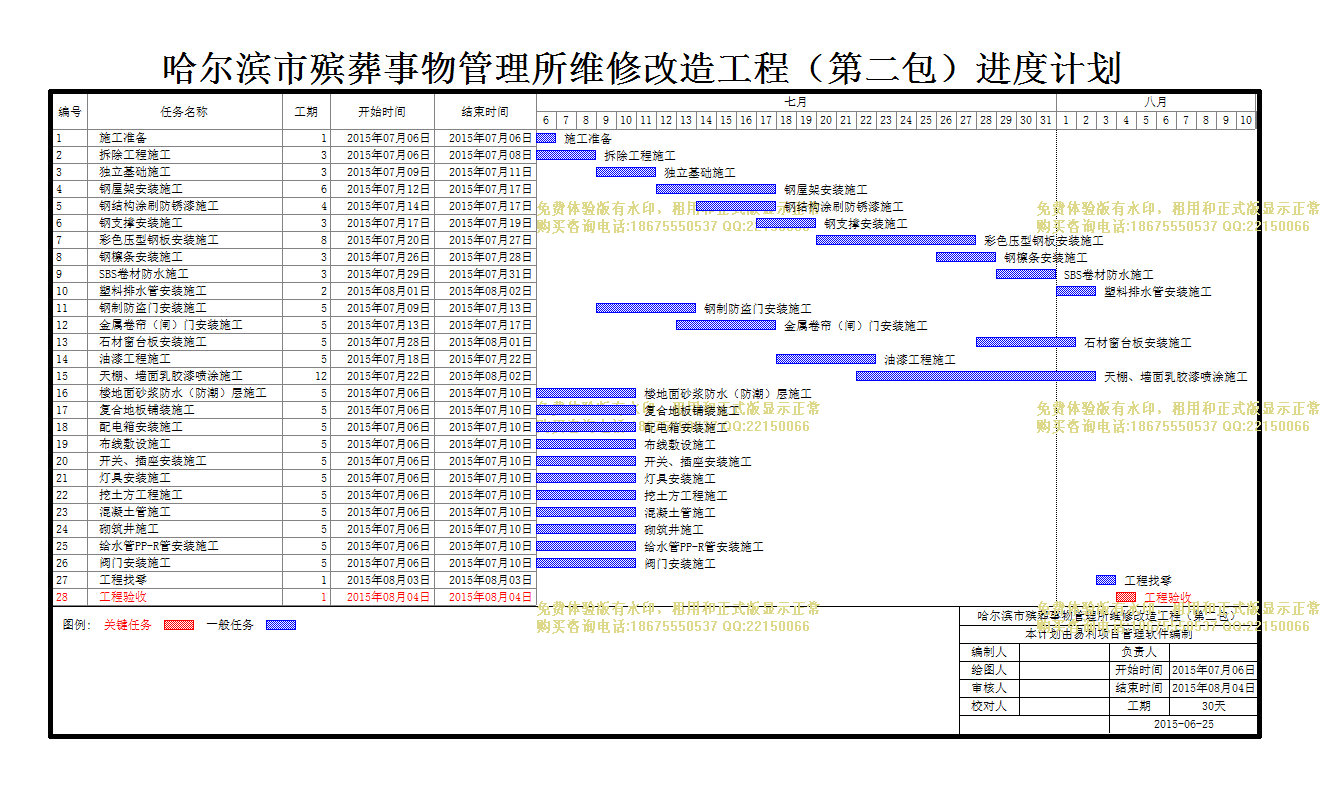
Task: Click 复合地板铺装施工 in the task name column
Action: tap(147, 410)
